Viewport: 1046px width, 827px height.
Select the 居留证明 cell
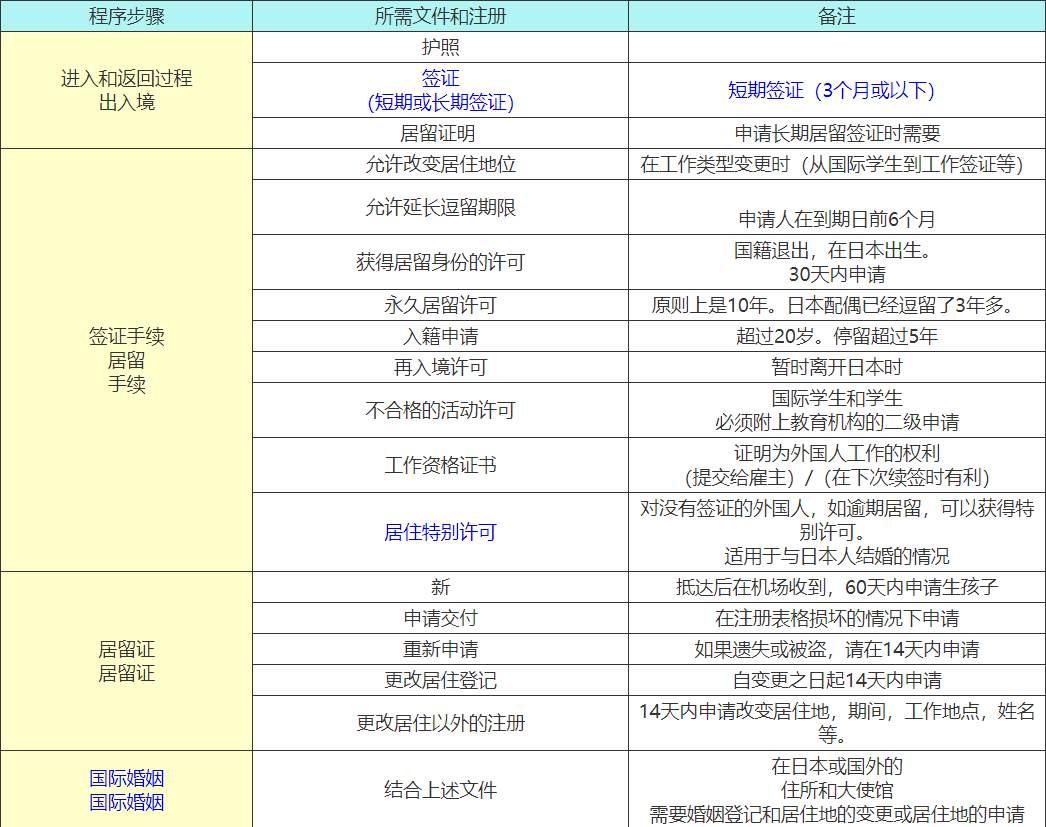[440, 134]
